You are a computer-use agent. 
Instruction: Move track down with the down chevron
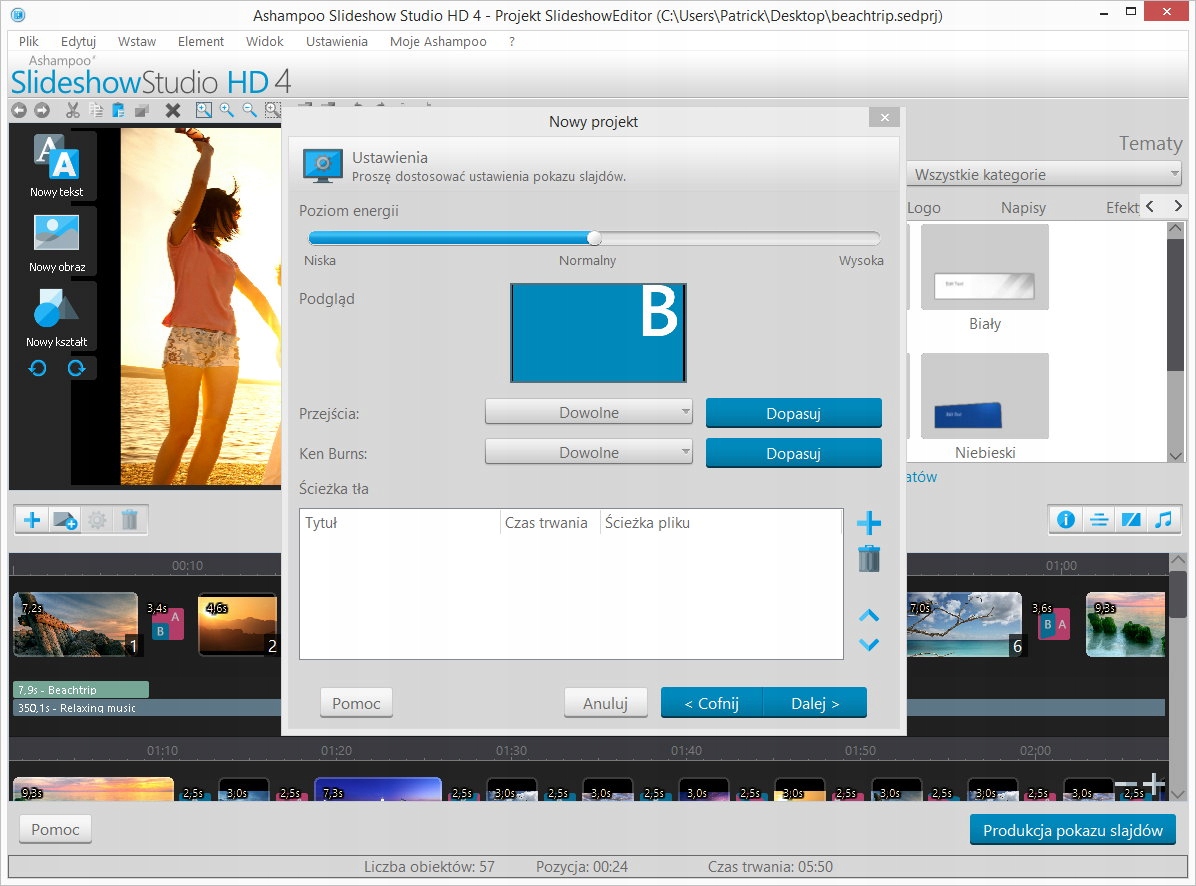(x=869, y=645)
